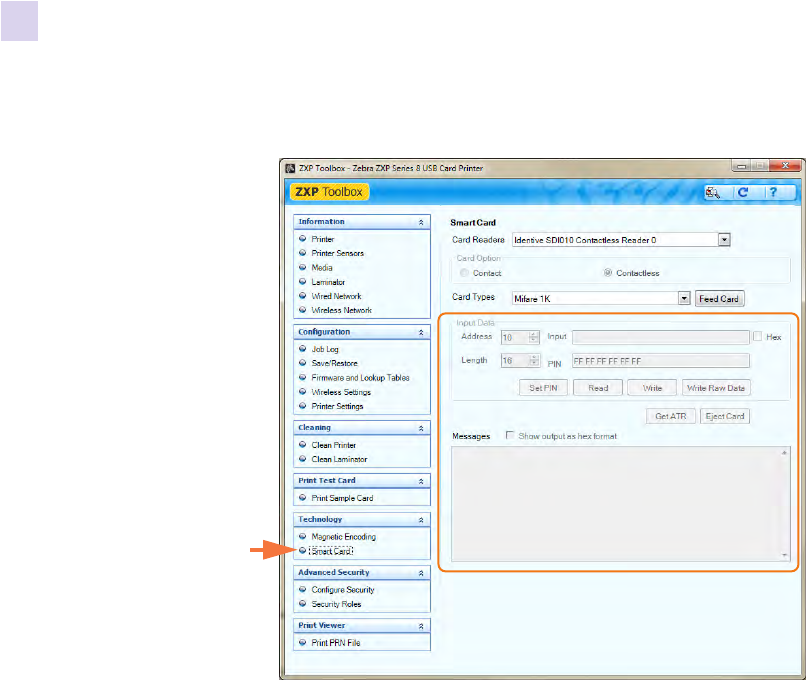Open Magnetic Encoding
The width and height of the screenshot is (806, 680).
pos(343,537)
